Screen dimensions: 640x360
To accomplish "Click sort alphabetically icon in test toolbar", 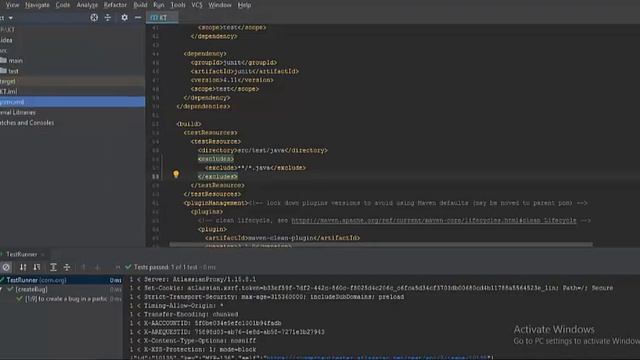I will point(23,267).
